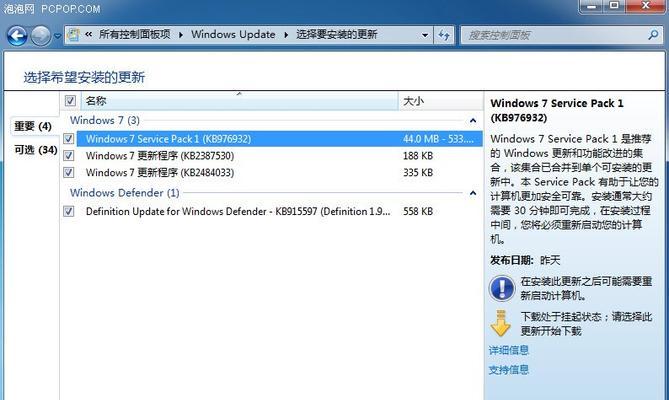Click the Windows Defender (1) group heading

tap(125, 193)
